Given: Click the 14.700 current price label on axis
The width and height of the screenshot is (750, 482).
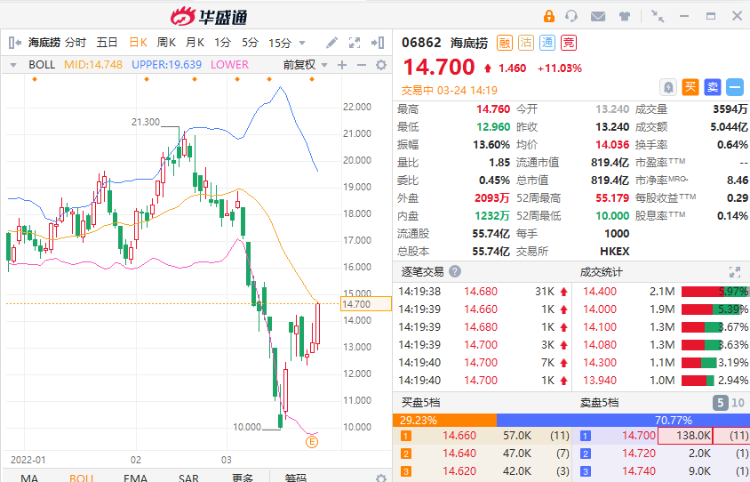Looking at the screenshot, I should tap(366, 304).
